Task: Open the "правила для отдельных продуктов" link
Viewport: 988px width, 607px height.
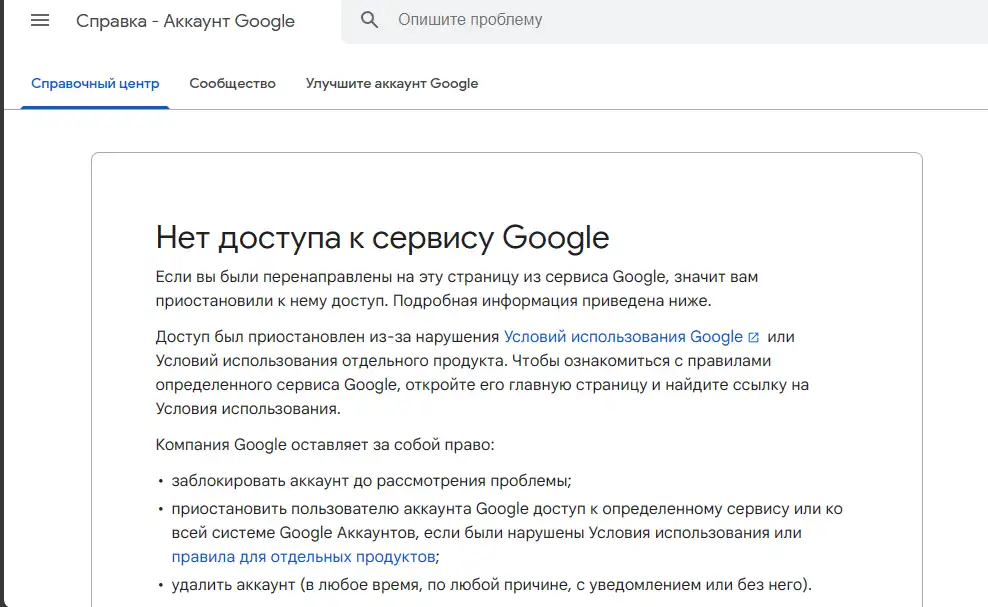Action: [303, 556]
